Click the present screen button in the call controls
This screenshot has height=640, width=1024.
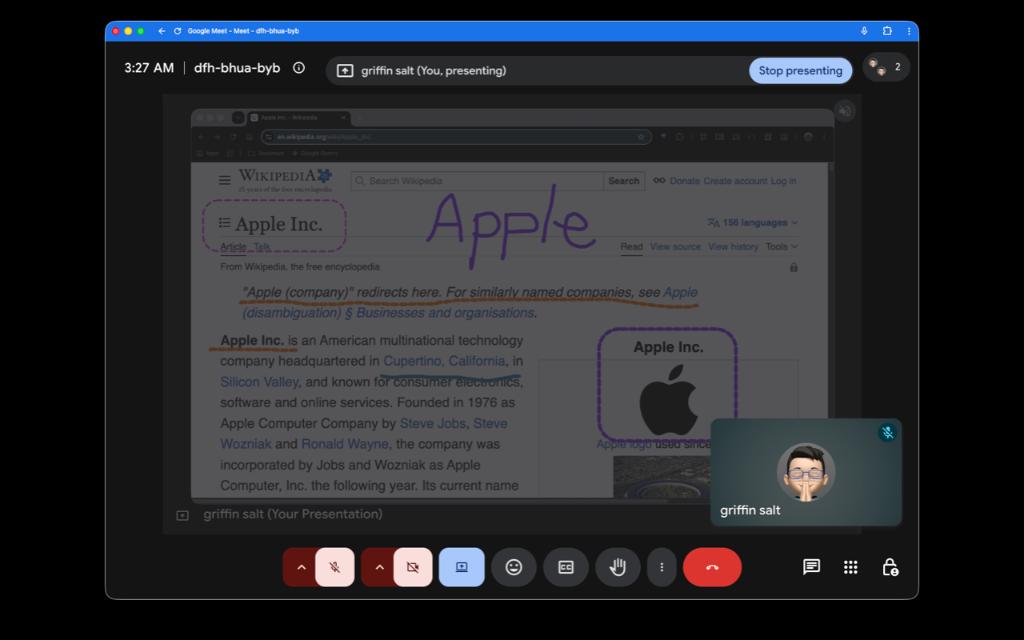coord(462,567)
